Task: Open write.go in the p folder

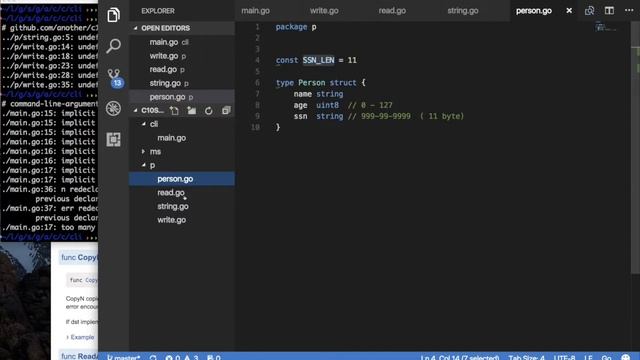Action: coord(171,220)
